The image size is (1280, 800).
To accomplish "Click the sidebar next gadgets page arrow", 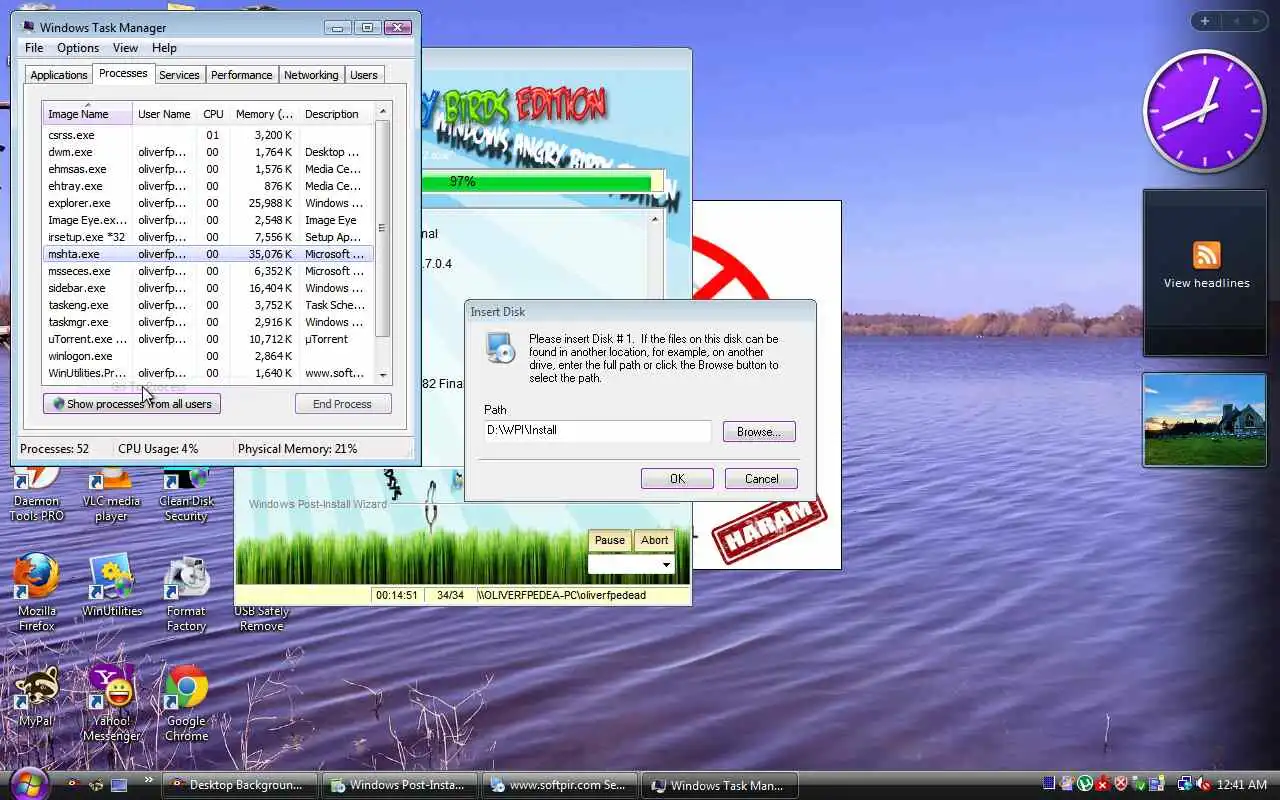I will [x=1255, y=21].
